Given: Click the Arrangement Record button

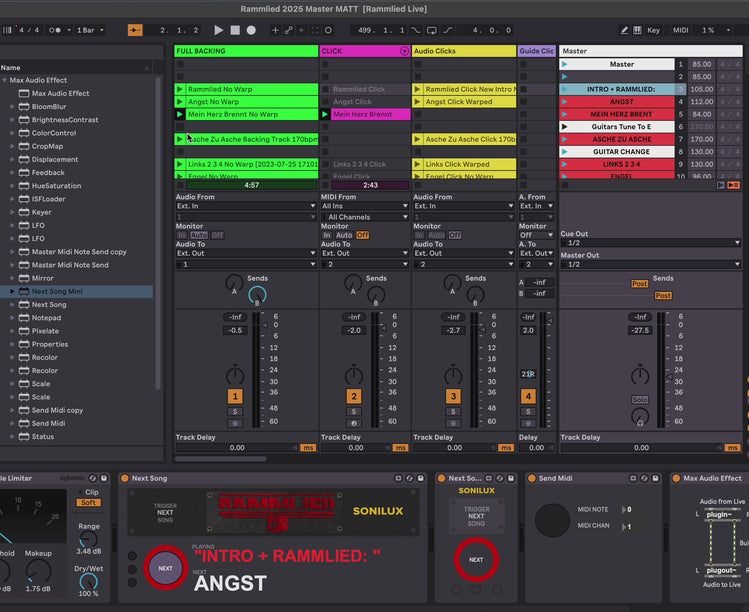Looking at the screenshot, I should [251, 30].
